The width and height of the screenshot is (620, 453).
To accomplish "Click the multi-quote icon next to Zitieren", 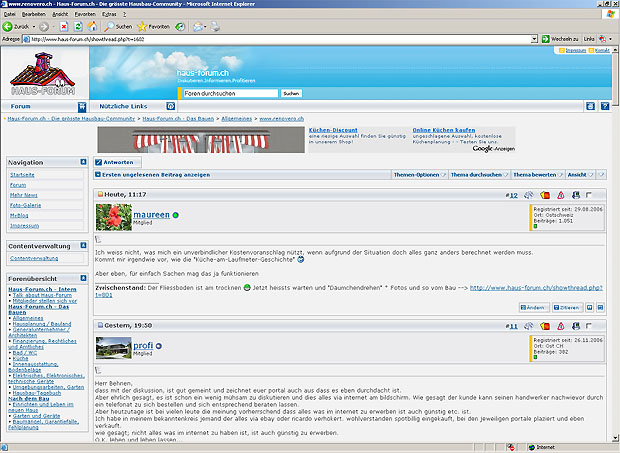I will pos(590,308).
